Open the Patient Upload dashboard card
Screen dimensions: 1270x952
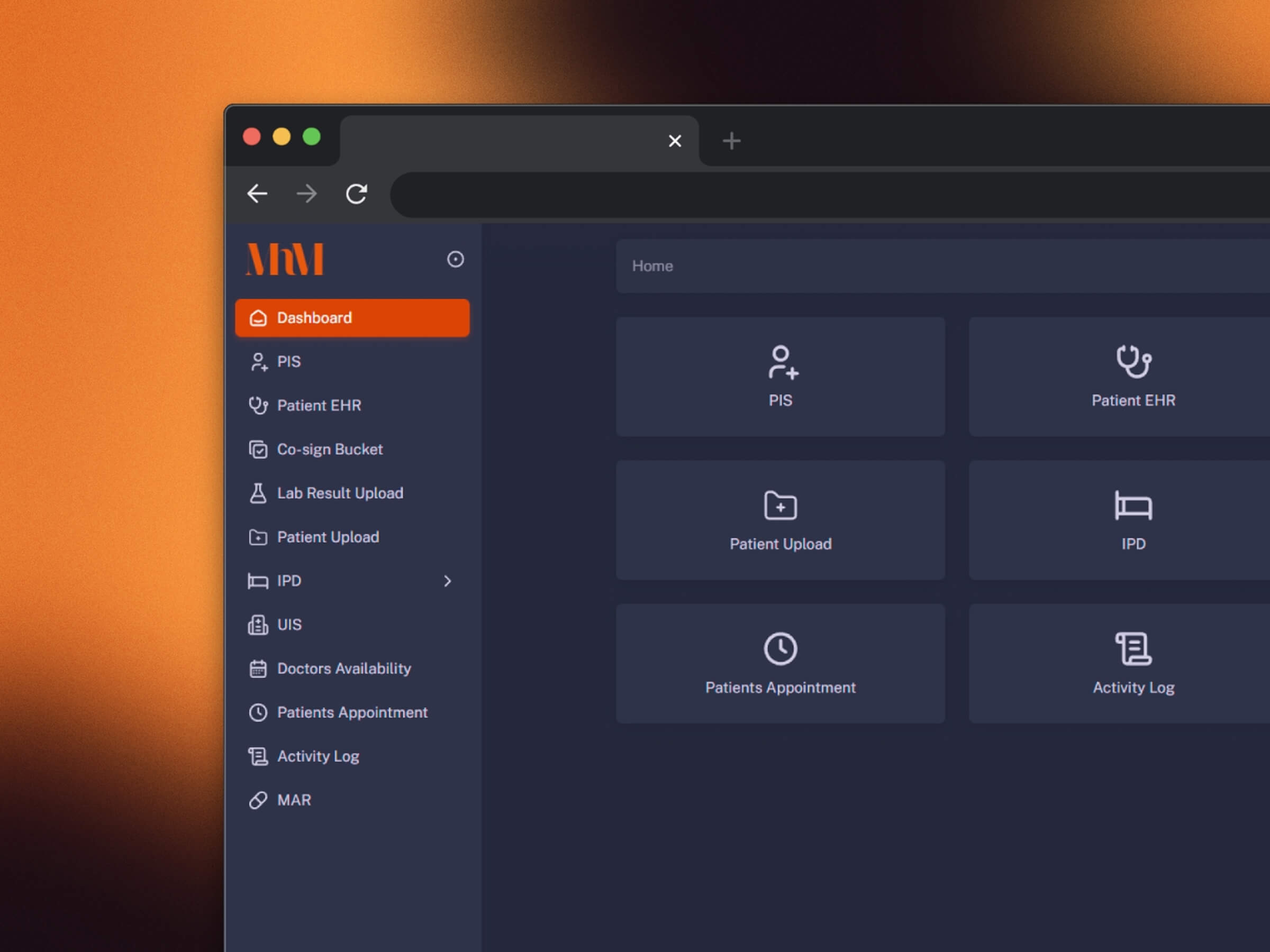pos(781,520)
